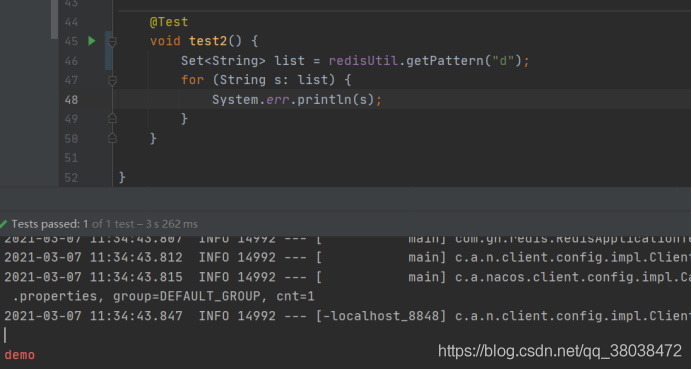Click line number 52 in gutter
692x370 pixels.
71,177
